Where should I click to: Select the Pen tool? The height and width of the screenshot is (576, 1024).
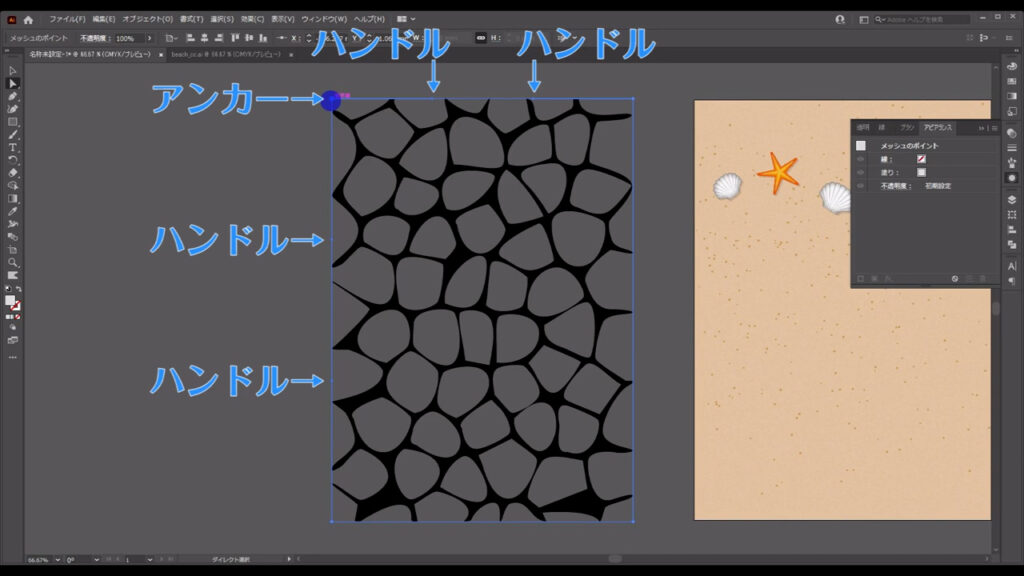coord(12,98)
